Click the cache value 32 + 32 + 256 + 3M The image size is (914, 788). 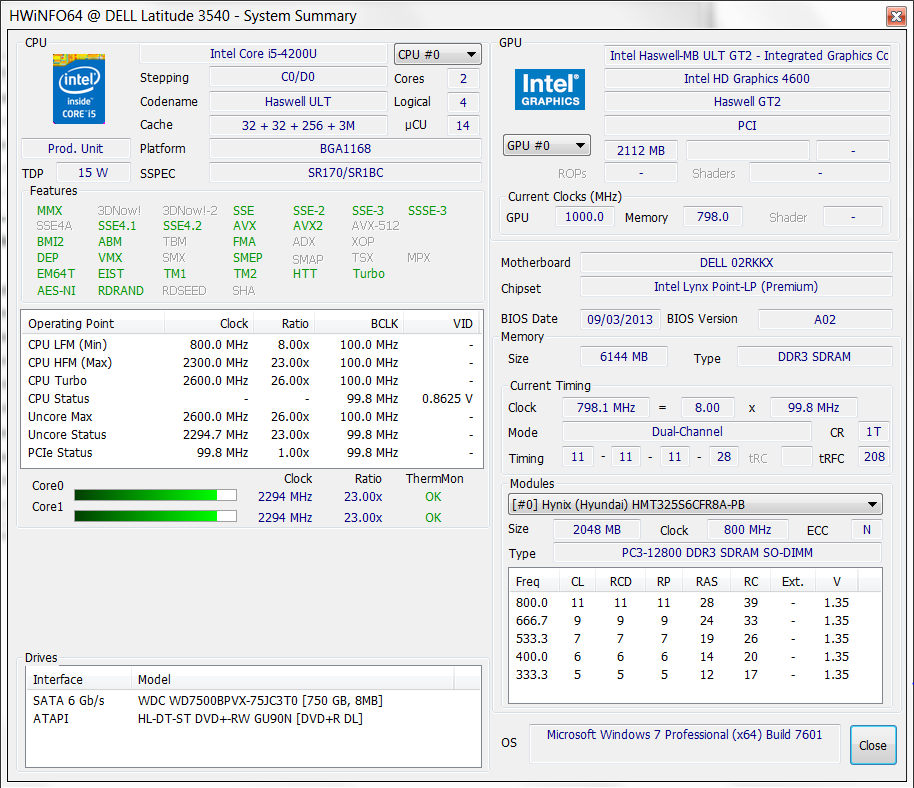(298, 125)
